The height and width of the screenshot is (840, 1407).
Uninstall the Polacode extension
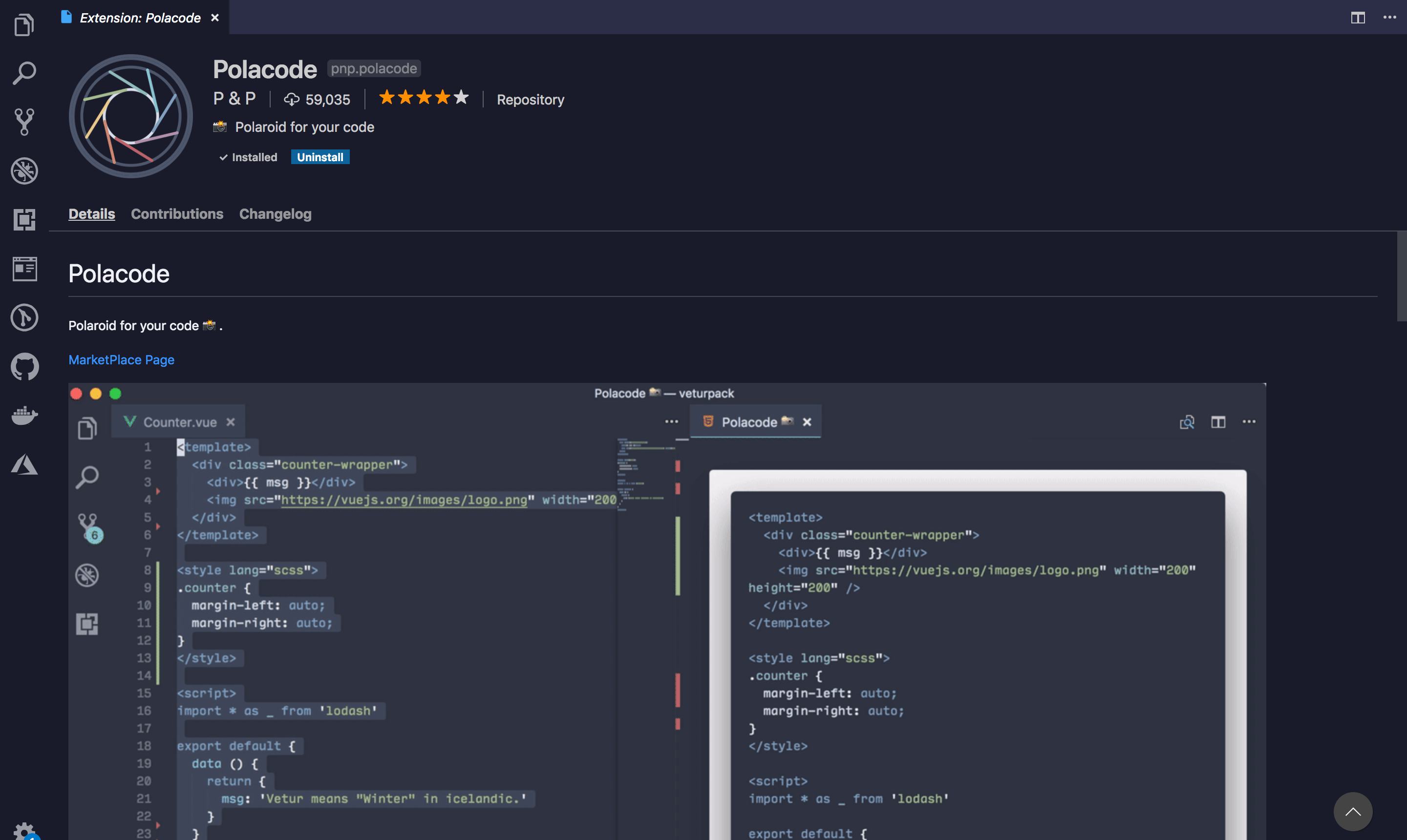click(x=320, y=157)
